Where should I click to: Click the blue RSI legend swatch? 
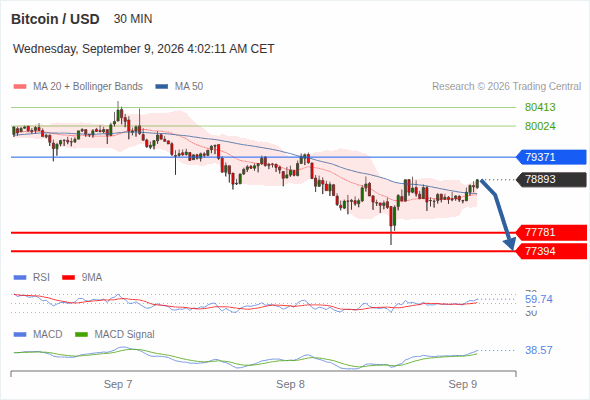(20, 278)
